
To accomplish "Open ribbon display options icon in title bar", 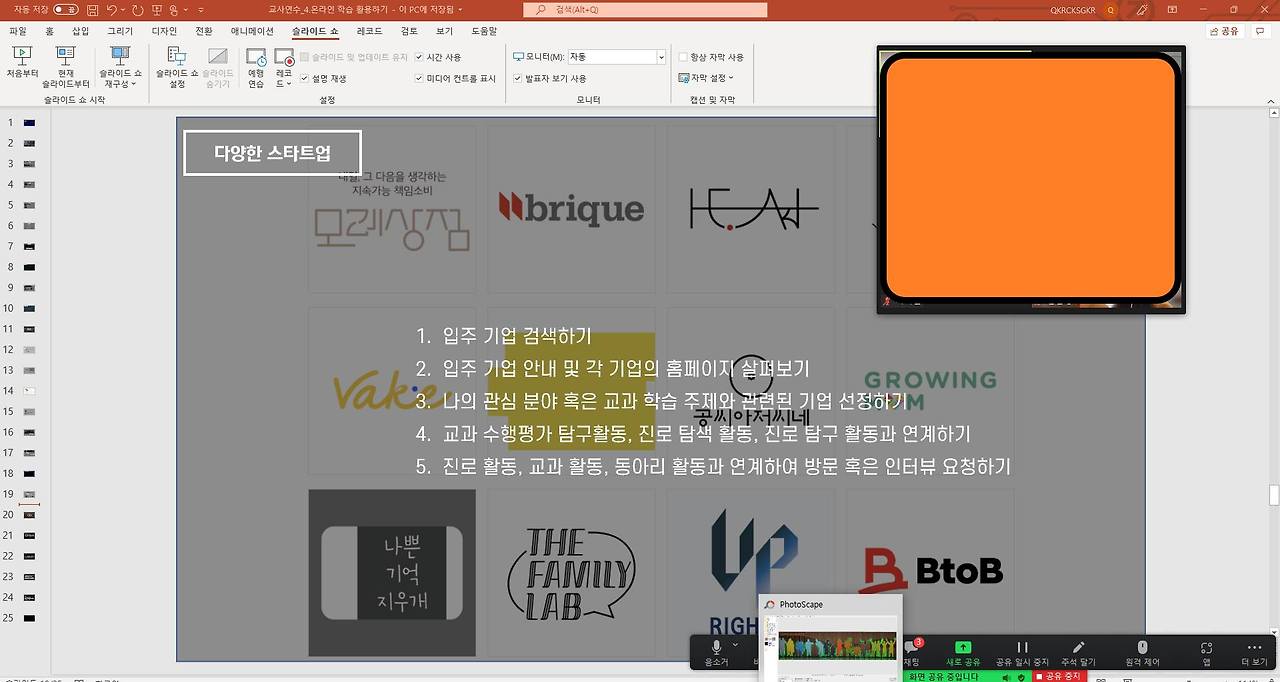I will pyautogui.click(x=1173, y=9).
